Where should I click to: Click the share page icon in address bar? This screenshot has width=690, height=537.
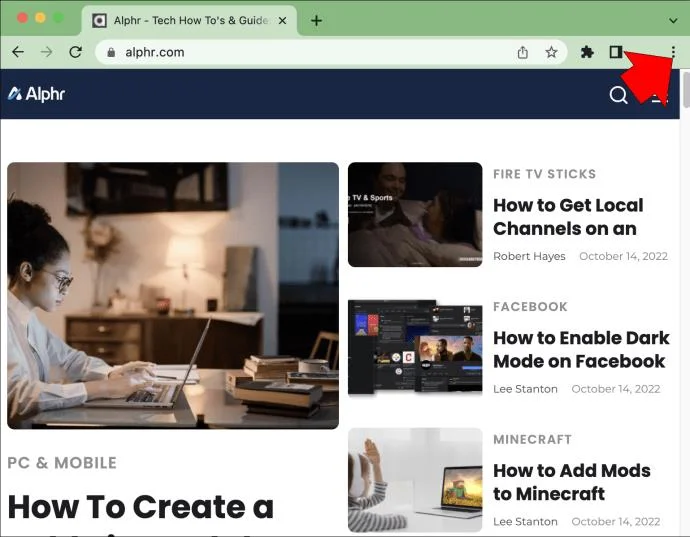(x=522, y=52)
